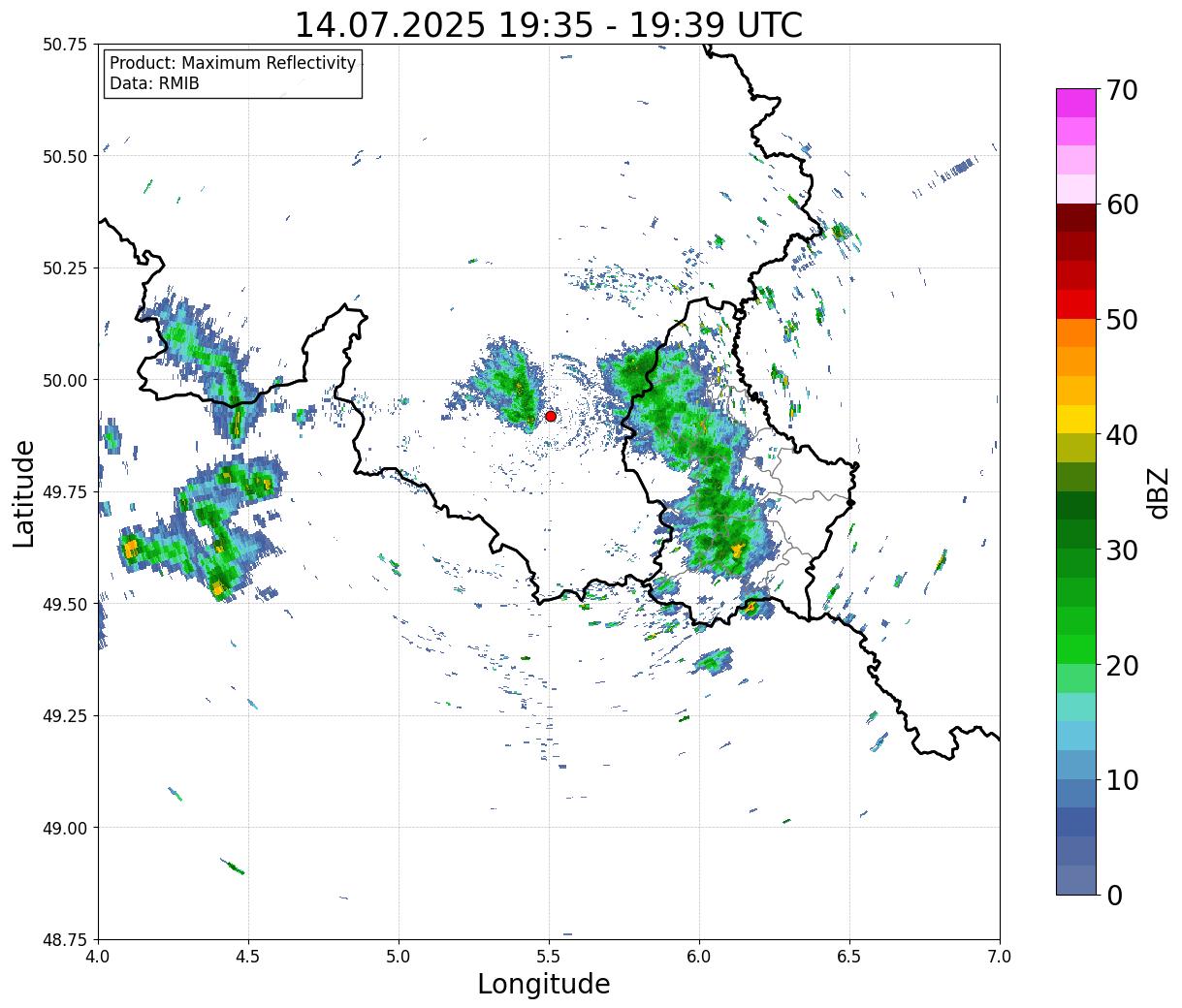The width and height of the screenshot is (1182, 1008).
Task: Click the magenta swatch at top of colorbar
Action: coord(1076,103)
